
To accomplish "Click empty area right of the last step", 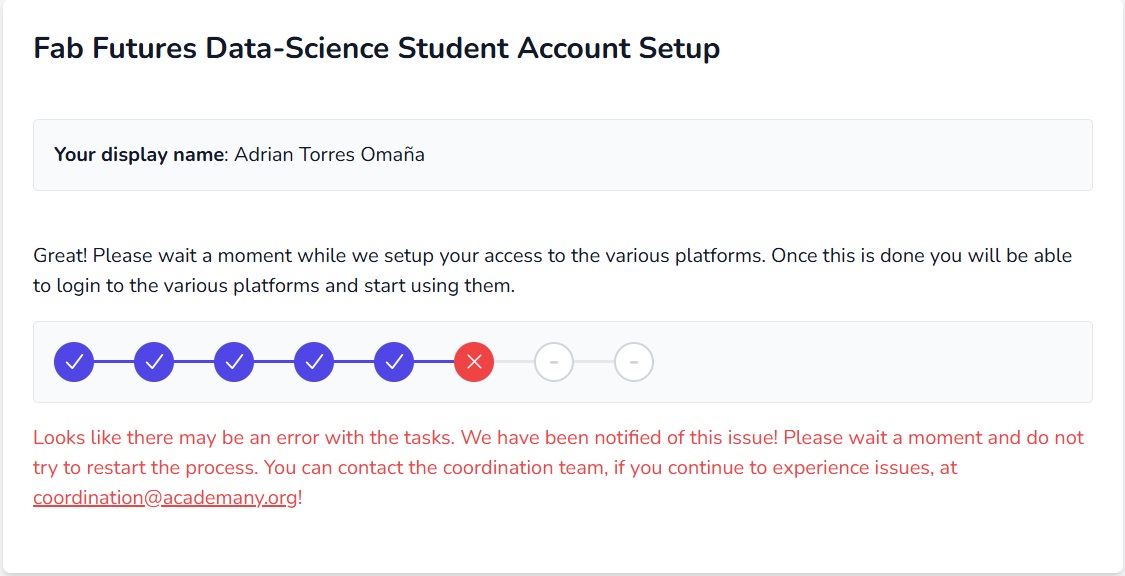I will tap(860, 362).
